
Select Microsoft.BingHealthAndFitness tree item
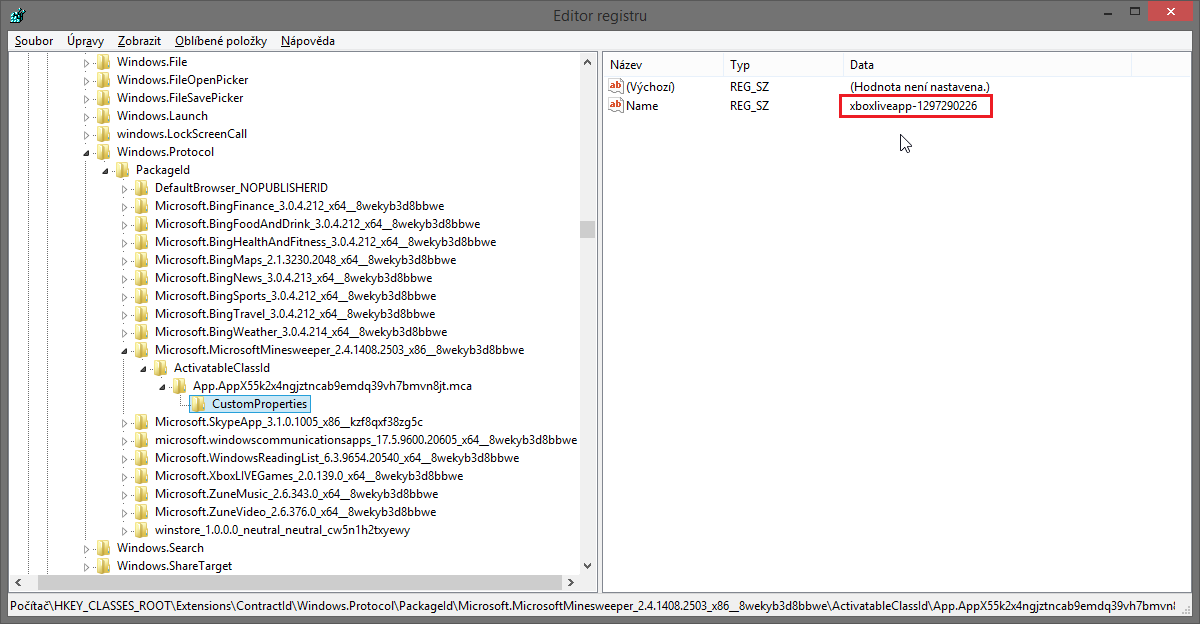325,242
